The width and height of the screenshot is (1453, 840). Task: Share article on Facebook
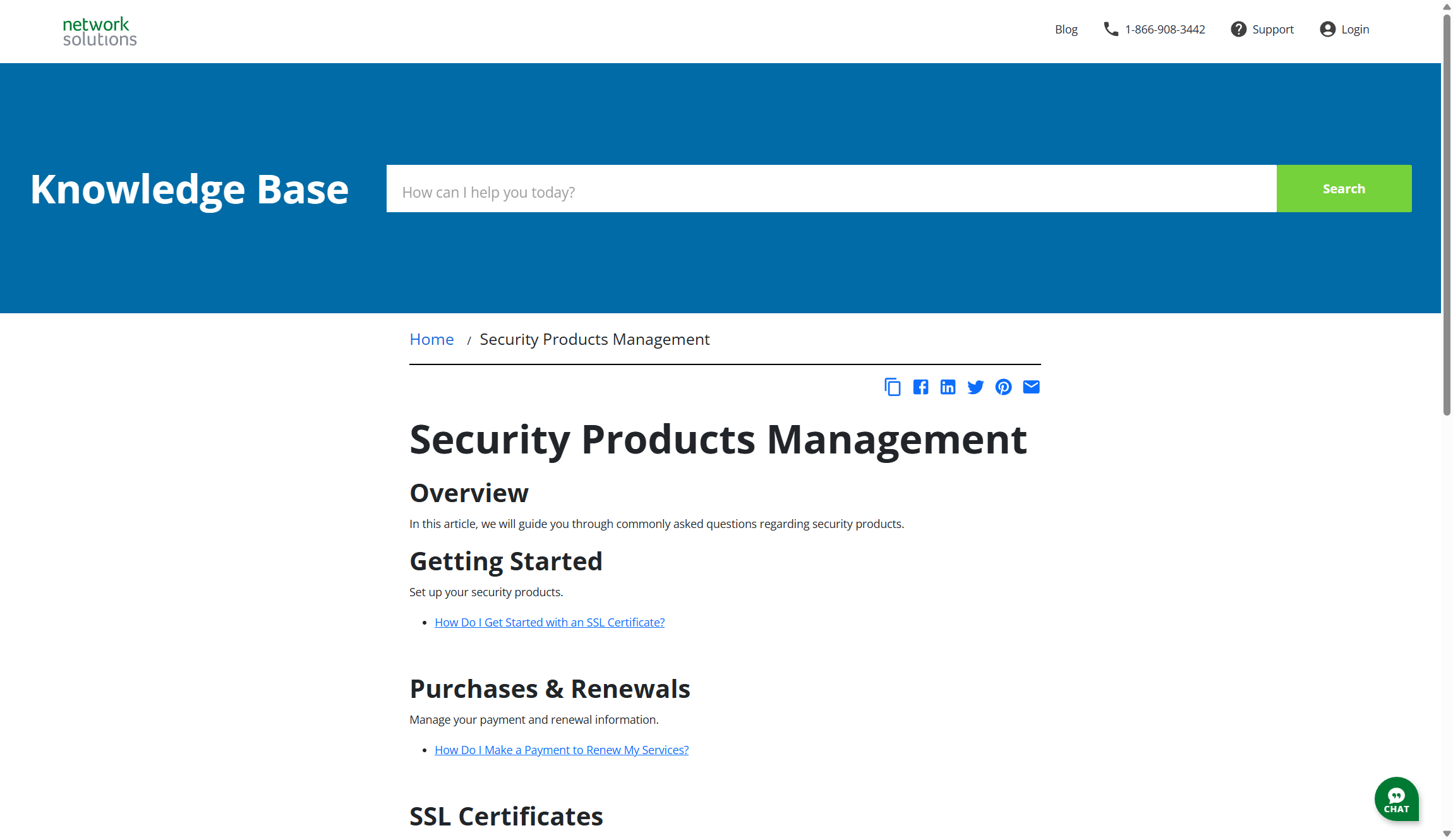(920, 387)
